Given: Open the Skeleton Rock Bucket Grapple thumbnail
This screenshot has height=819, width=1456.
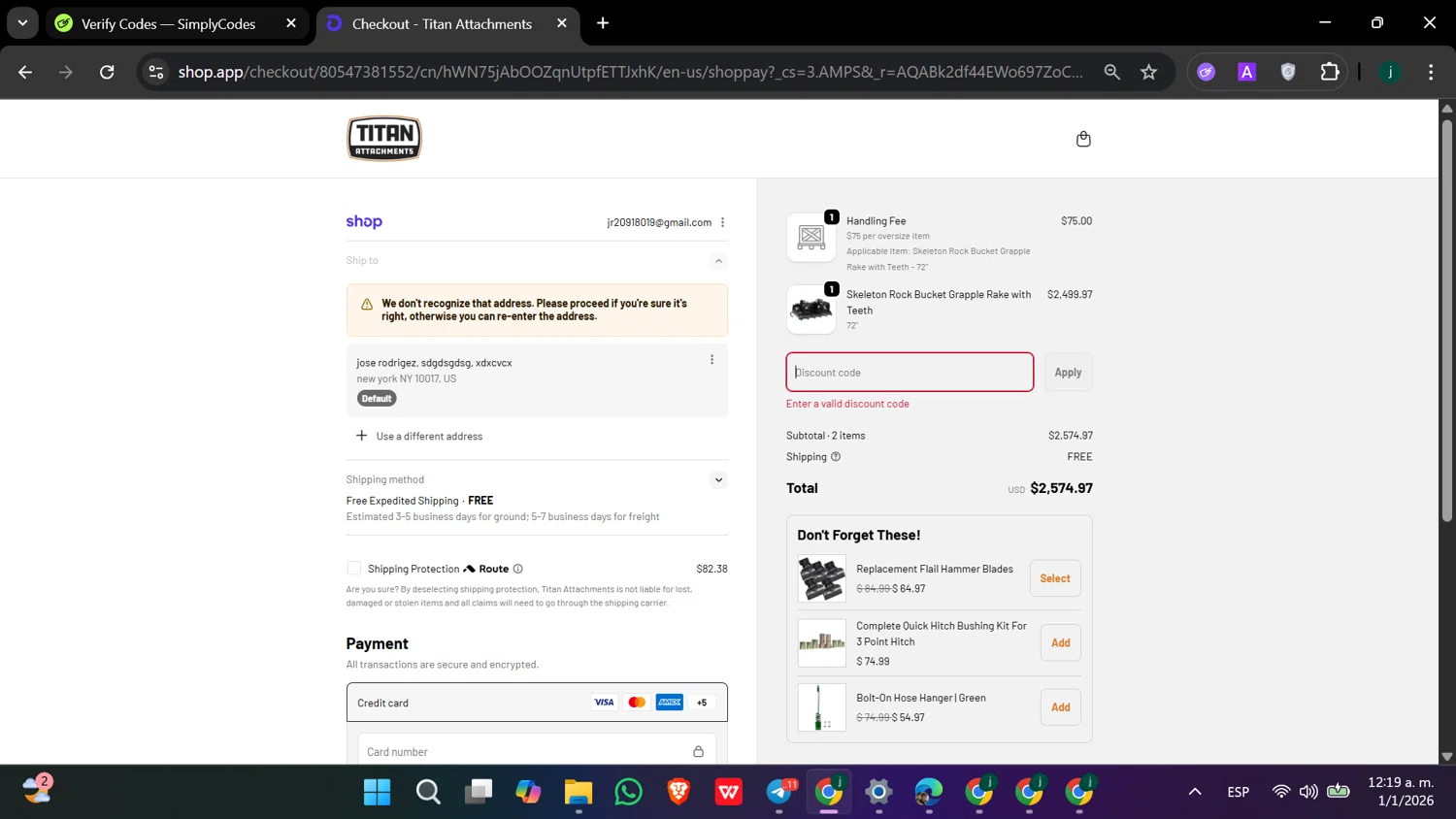Looking at the screenshot, I should pyautogui.click(x=811, y=310).
